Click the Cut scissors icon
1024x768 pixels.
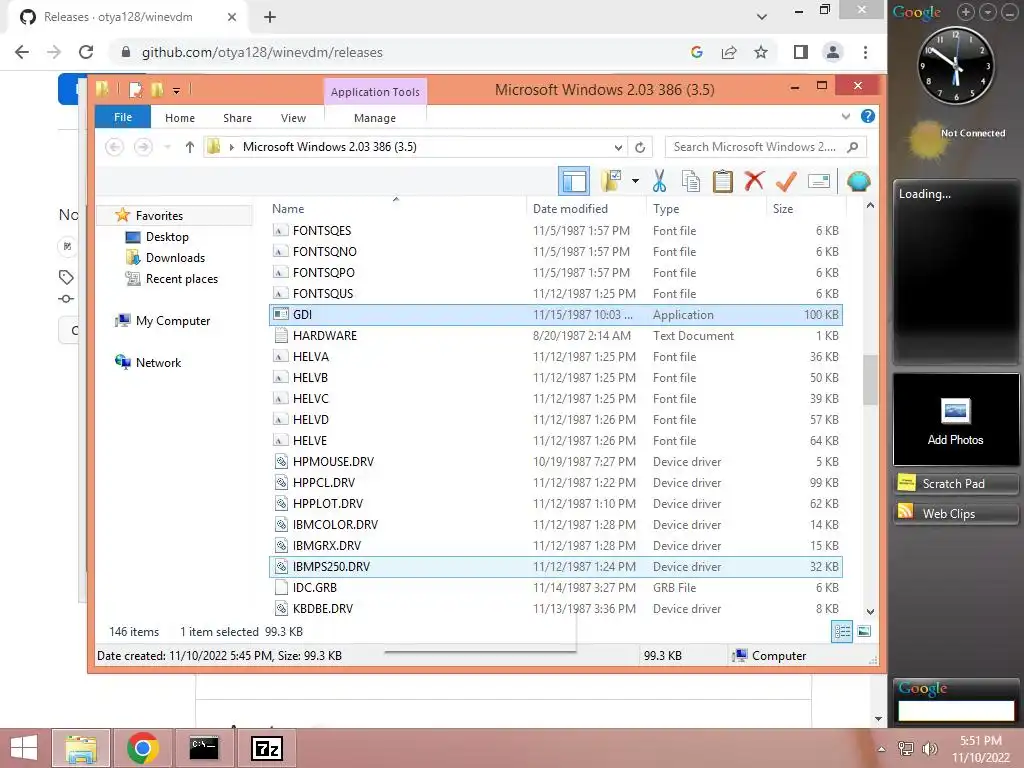(x=660, y=182)
